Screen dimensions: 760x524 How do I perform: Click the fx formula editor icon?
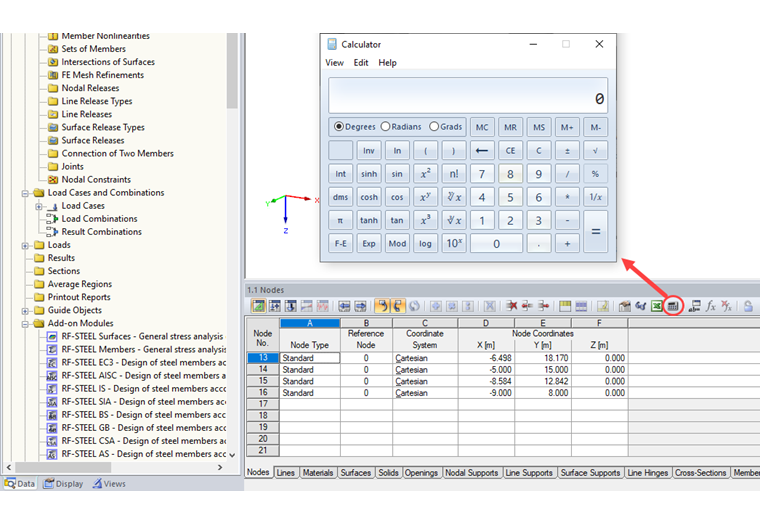(710, 306)
